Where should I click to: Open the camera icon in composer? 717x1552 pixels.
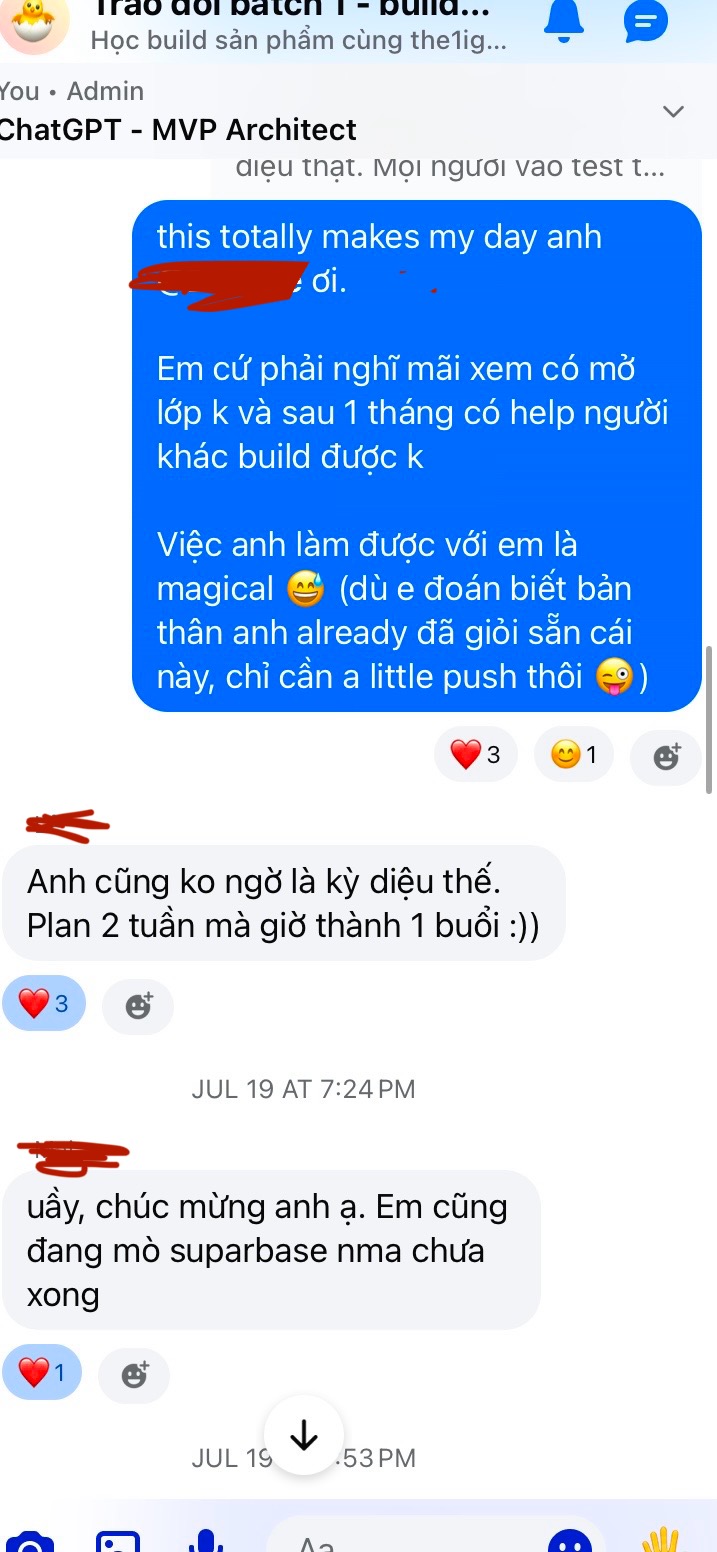(30, 1541)
